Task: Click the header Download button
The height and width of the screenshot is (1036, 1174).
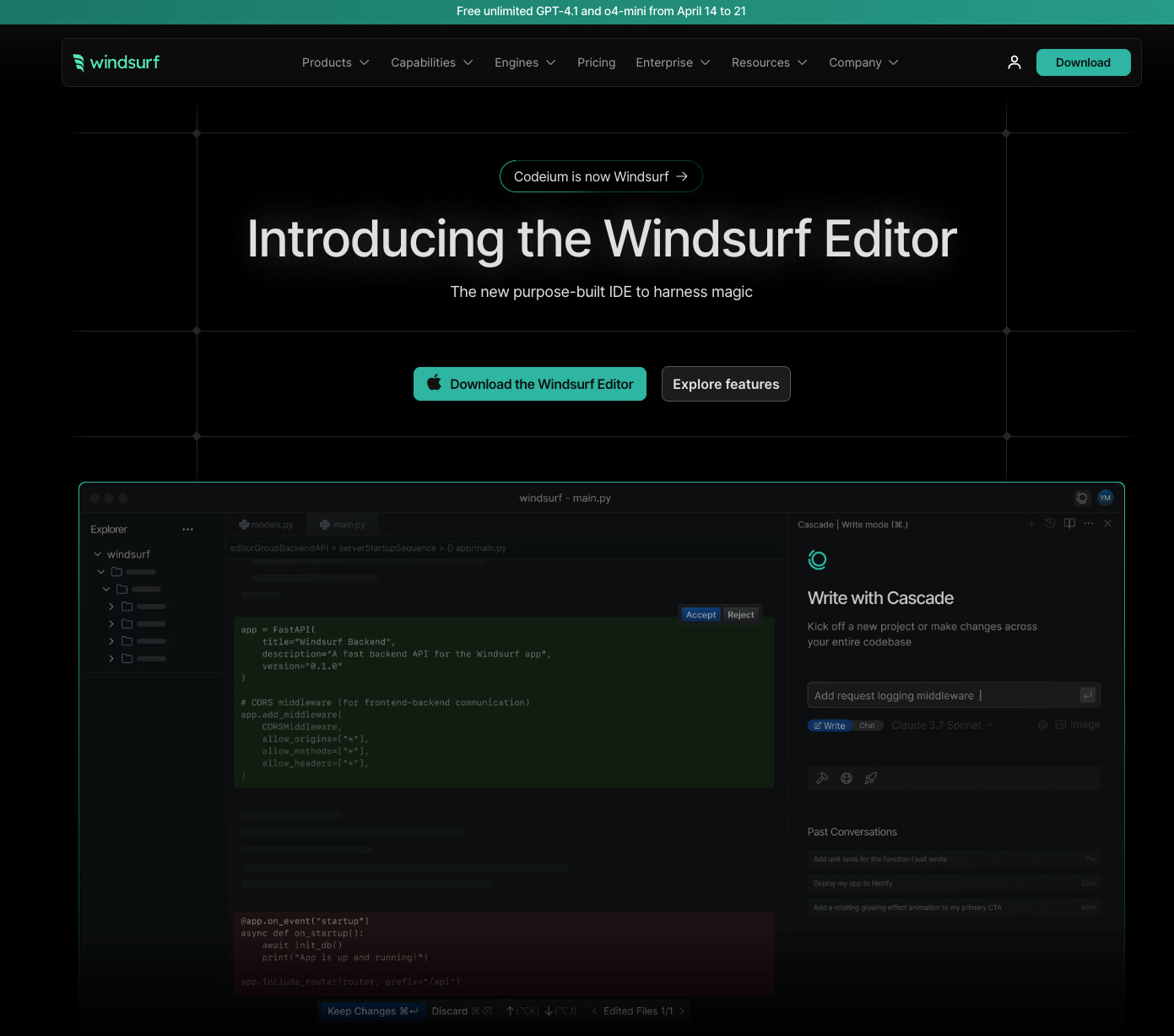Action: (x=1083, y=62)
